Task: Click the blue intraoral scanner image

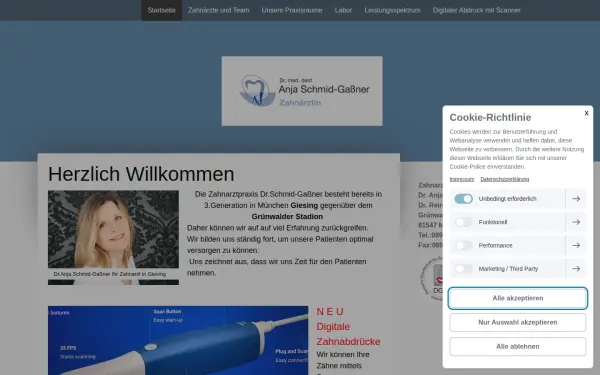Action: pos(178,340)
